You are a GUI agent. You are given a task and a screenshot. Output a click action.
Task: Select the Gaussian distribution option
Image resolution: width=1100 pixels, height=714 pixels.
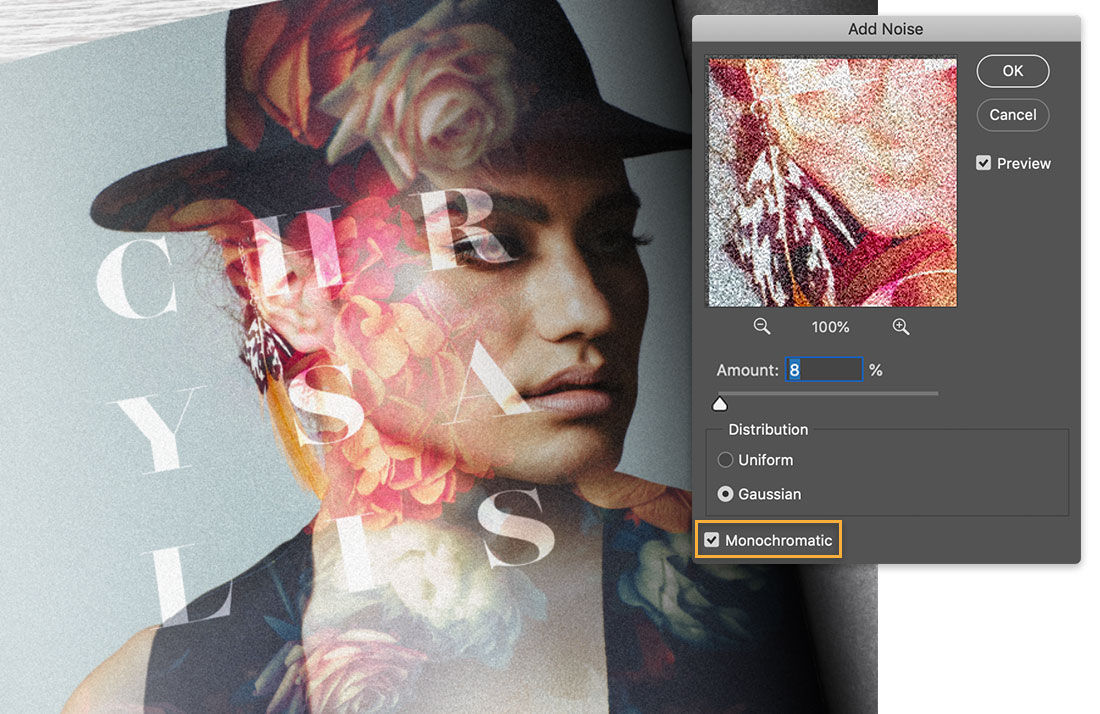(726, 494)
